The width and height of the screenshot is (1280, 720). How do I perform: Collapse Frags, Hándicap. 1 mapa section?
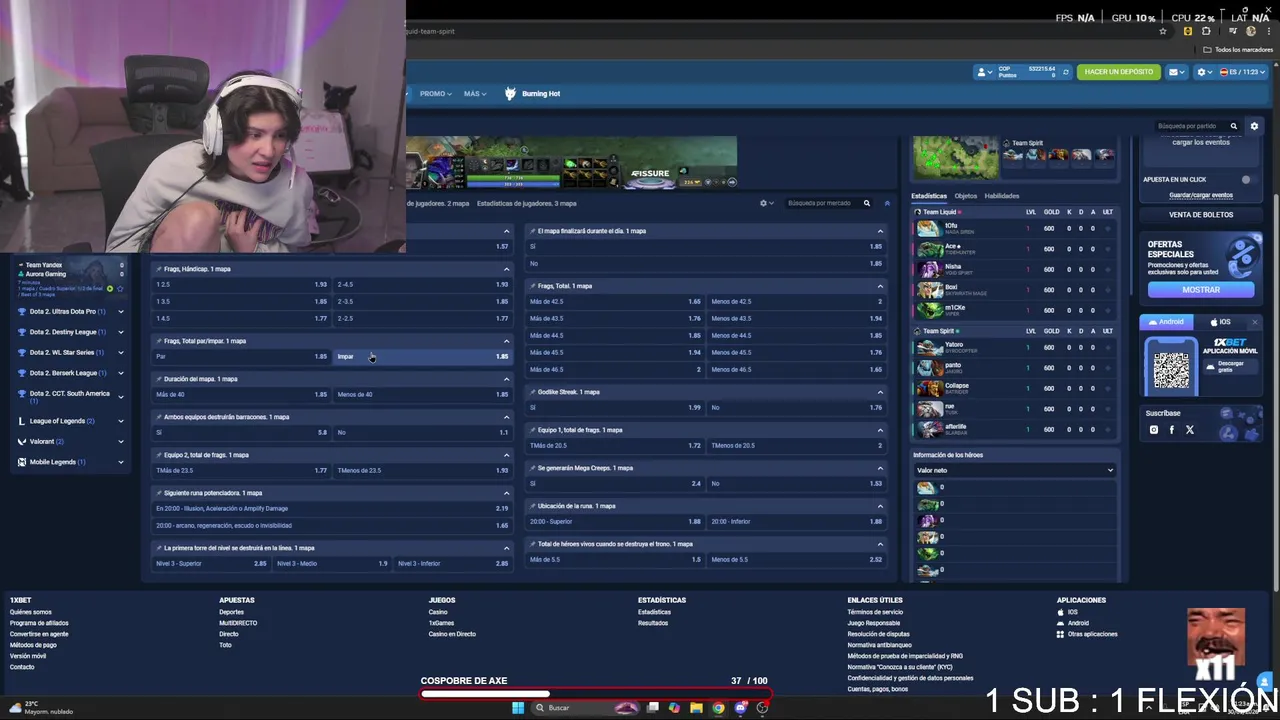pos(506,269)
